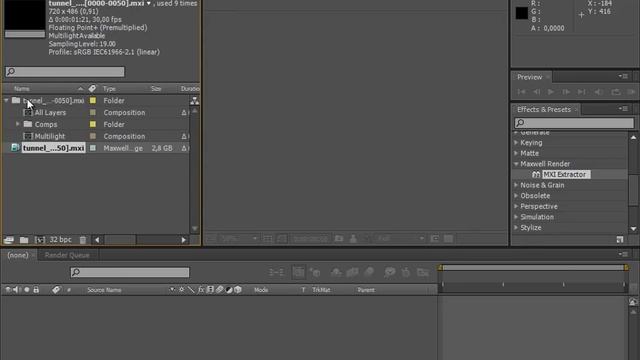Create new animation preset icon
Image resolution: width=640 pixels, height=360 pixels.
click(x=620, y=239)
